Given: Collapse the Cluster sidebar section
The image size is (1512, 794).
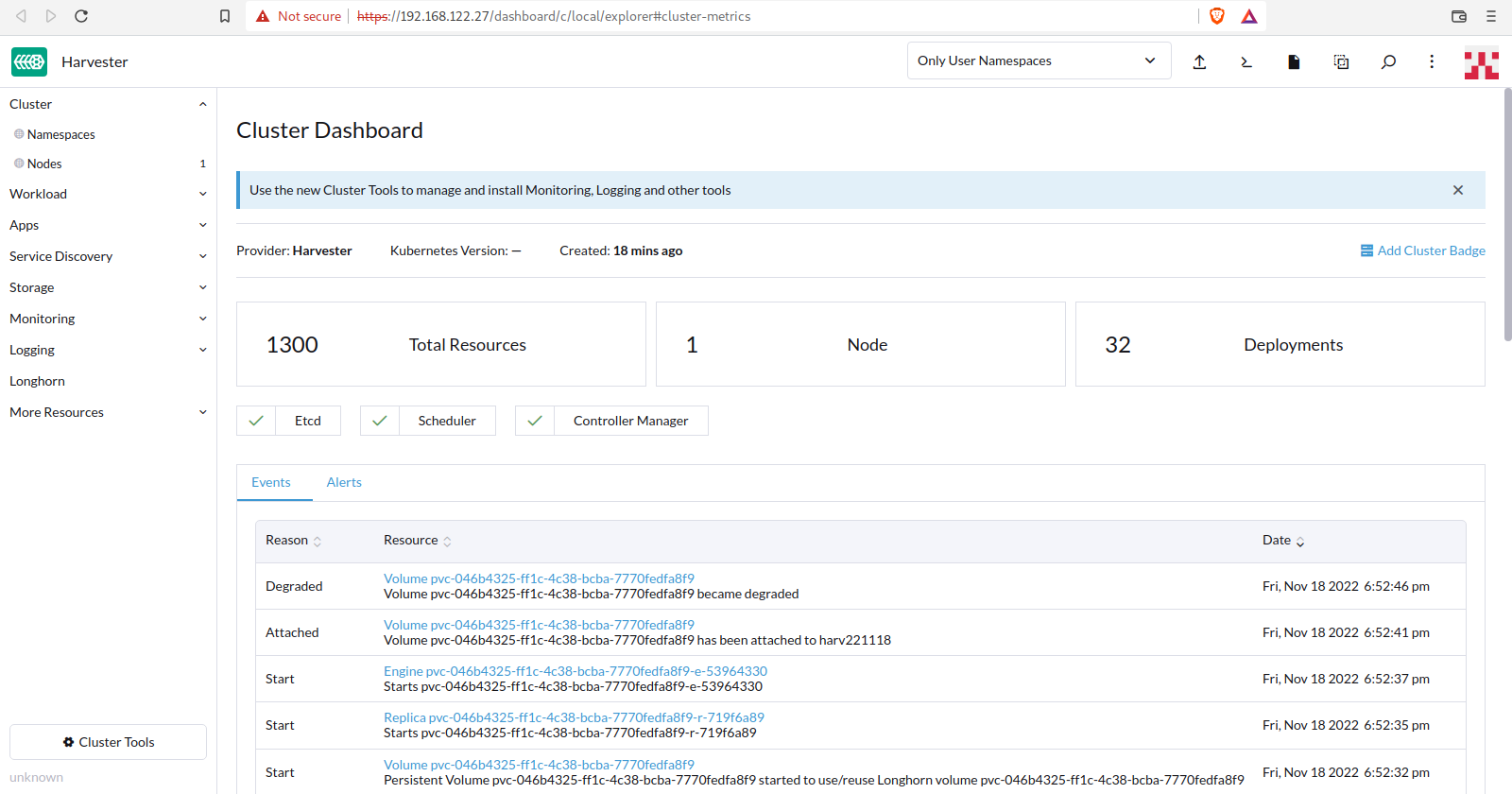Looking at the screenshot, I should 202,104.
